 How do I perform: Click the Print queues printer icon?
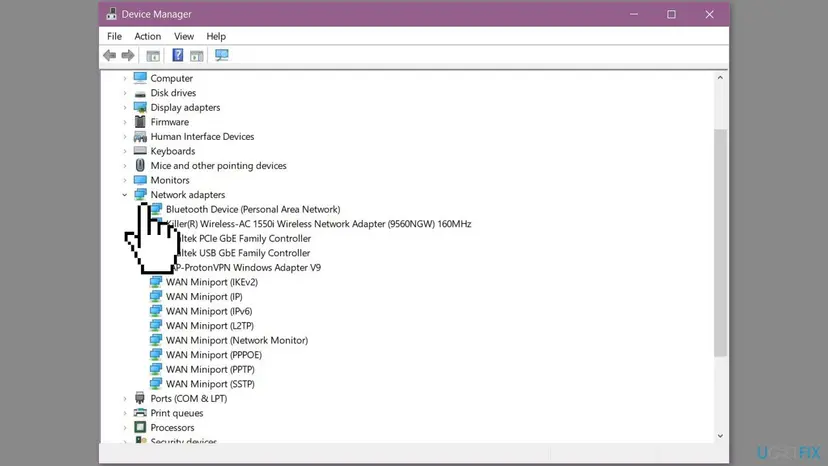click(x=140, y=413)
